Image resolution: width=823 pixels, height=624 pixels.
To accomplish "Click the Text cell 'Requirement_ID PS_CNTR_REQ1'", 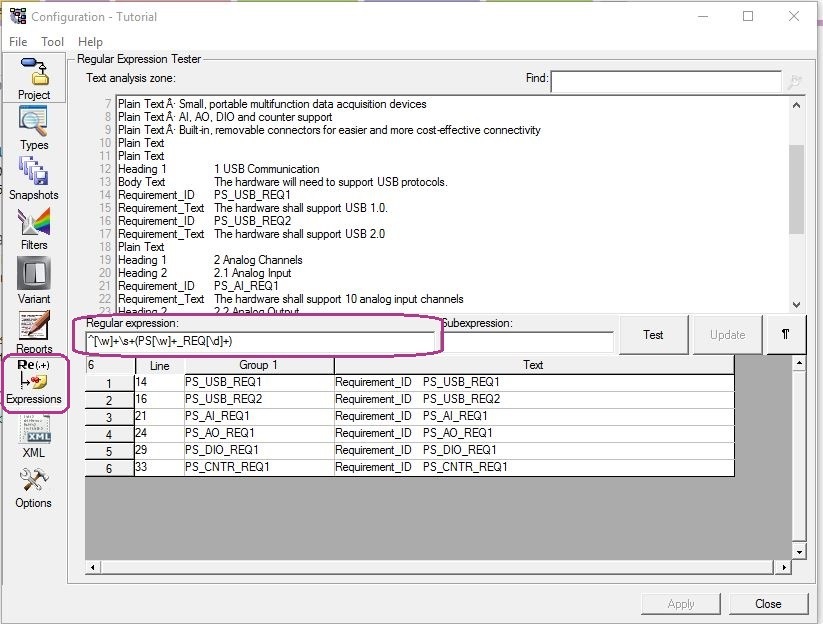I will [534, 467].
